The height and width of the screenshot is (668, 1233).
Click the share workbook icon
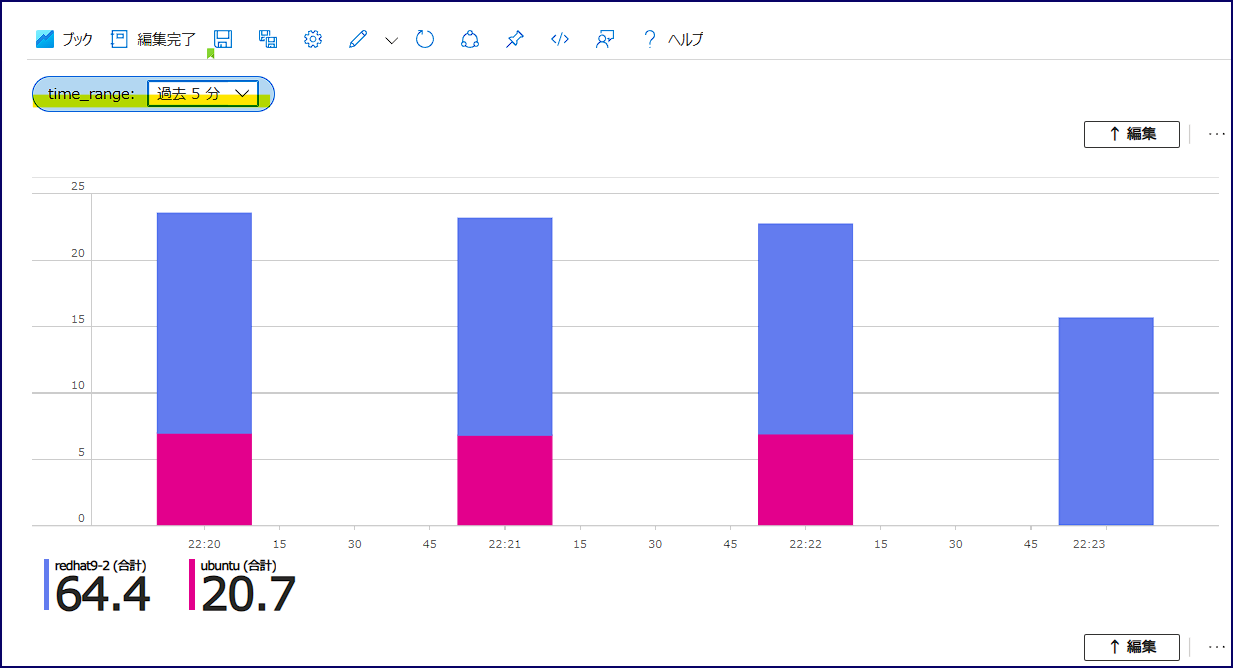pos(470,39)
